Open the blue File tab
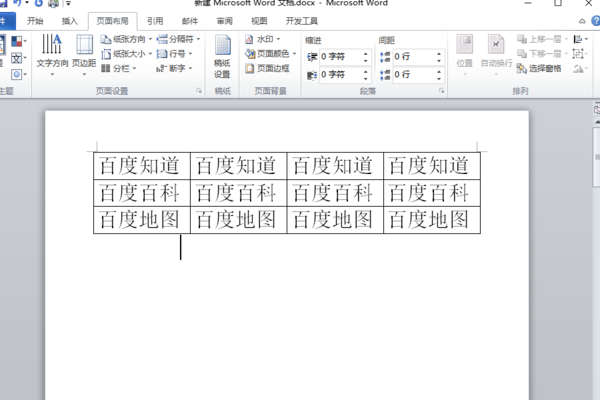The image size is (600, 400). tap(6, 21)
